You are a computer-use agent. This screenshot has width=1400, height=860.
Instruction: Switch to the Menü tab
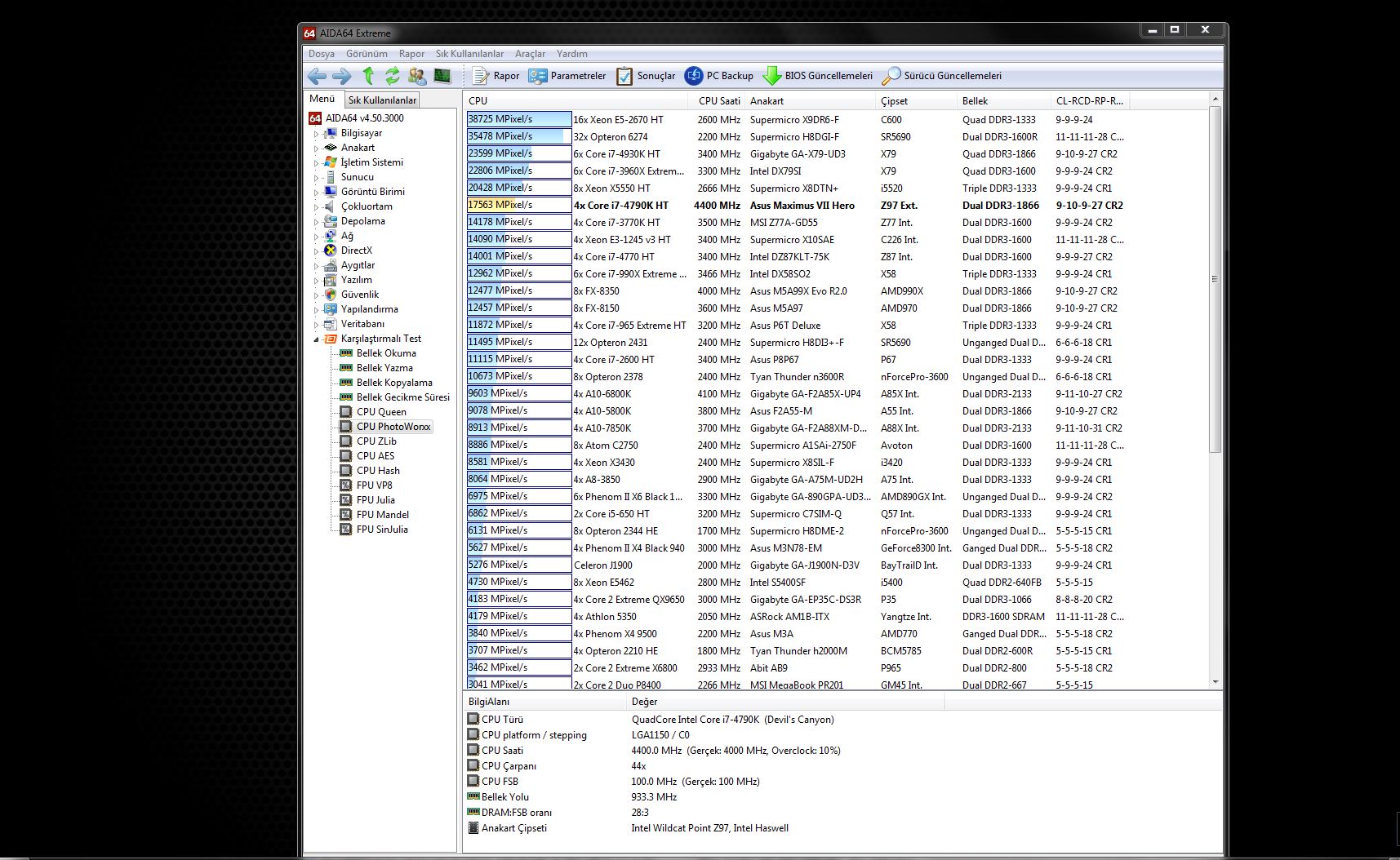pos(322,99)
